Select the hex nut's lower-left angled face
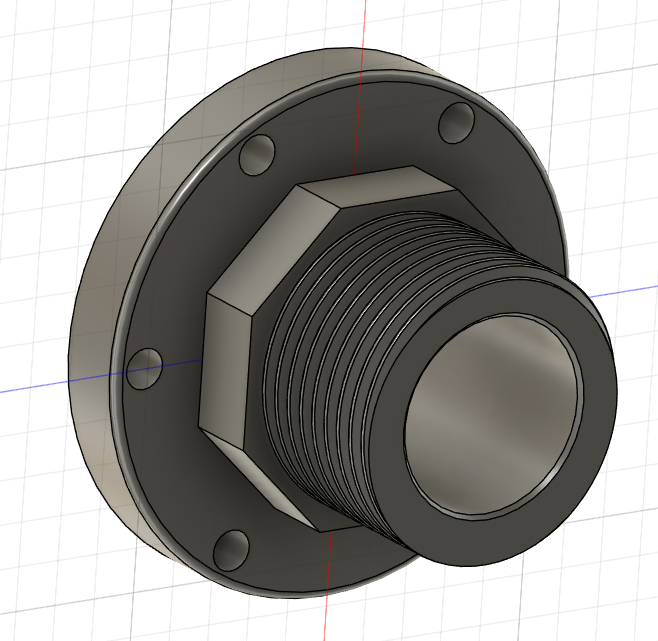The height and width of the screenshot is (641, 658). point(258,479)
